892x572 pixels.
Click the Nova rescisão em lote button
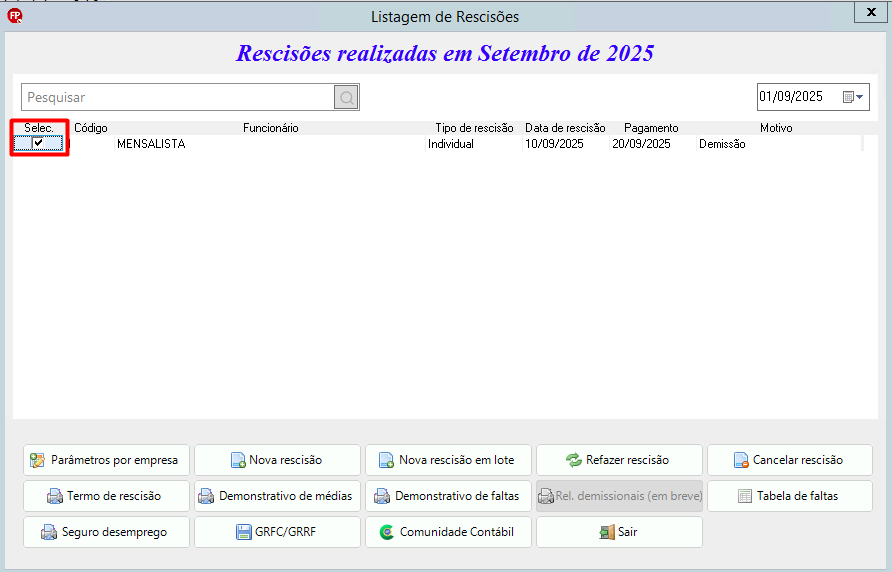click(x=448, y=460)
